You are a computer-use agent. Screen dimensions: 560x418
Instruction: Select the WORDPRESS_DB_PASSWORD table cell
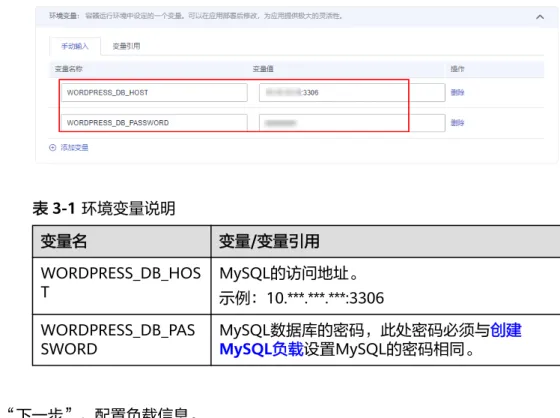pos(122,340)
